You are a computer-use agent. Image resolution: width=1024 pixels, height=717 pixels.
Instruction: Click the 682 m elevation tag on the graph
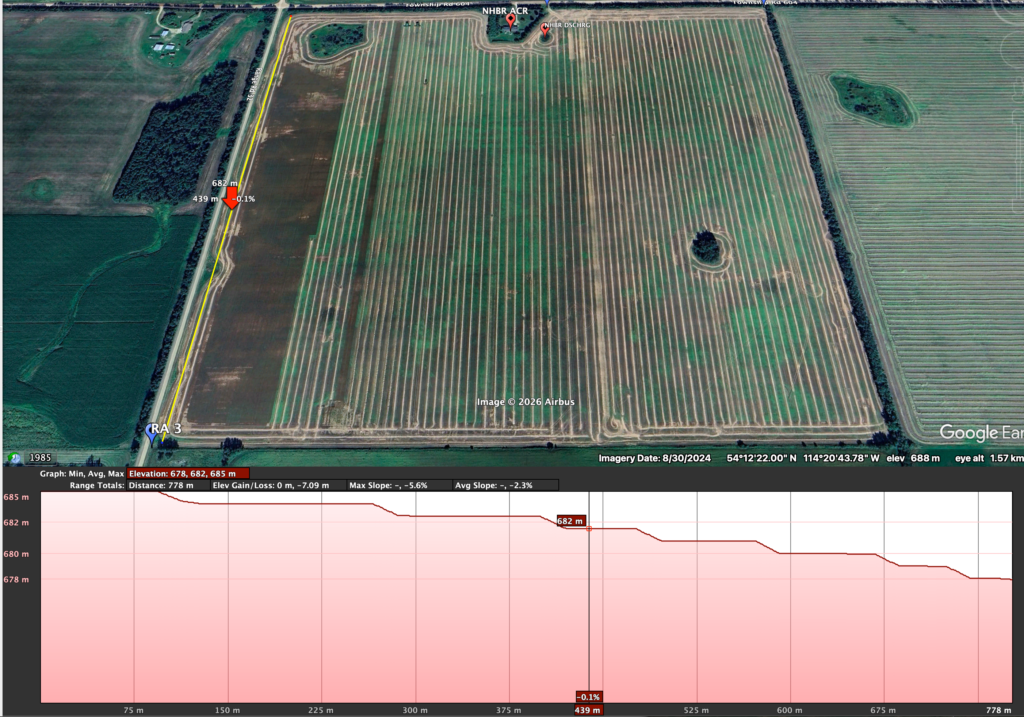pyautogui.click(x=569, y=521)
